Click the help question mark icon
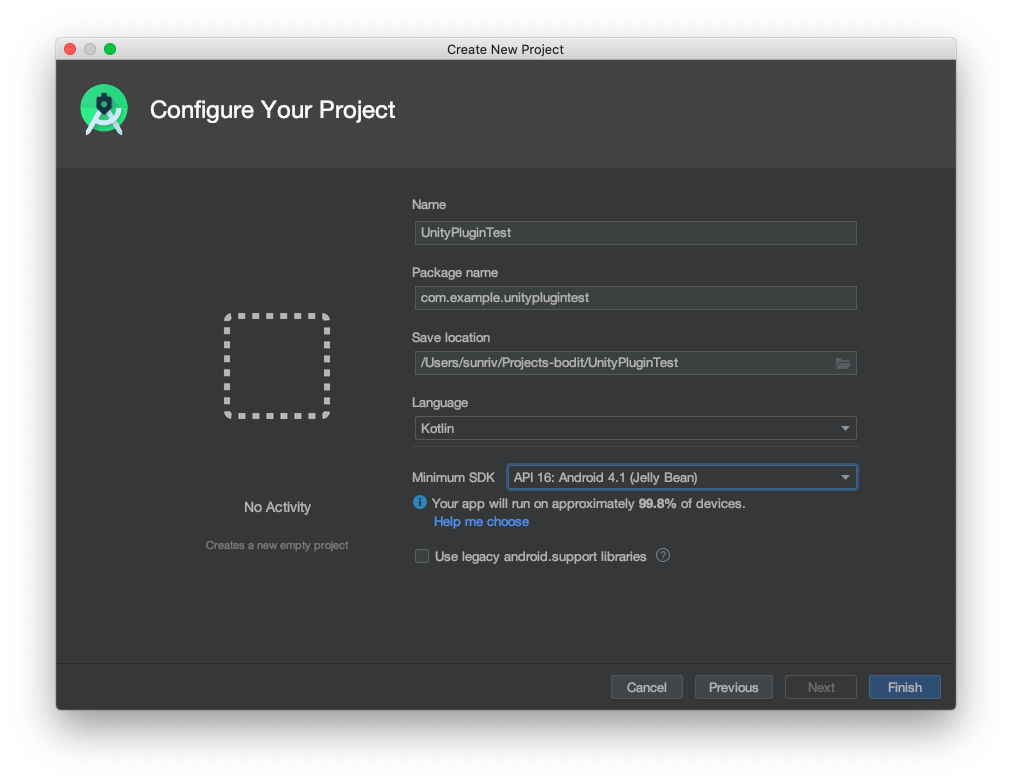1012x784 pixels. click(x=662, y=556)
